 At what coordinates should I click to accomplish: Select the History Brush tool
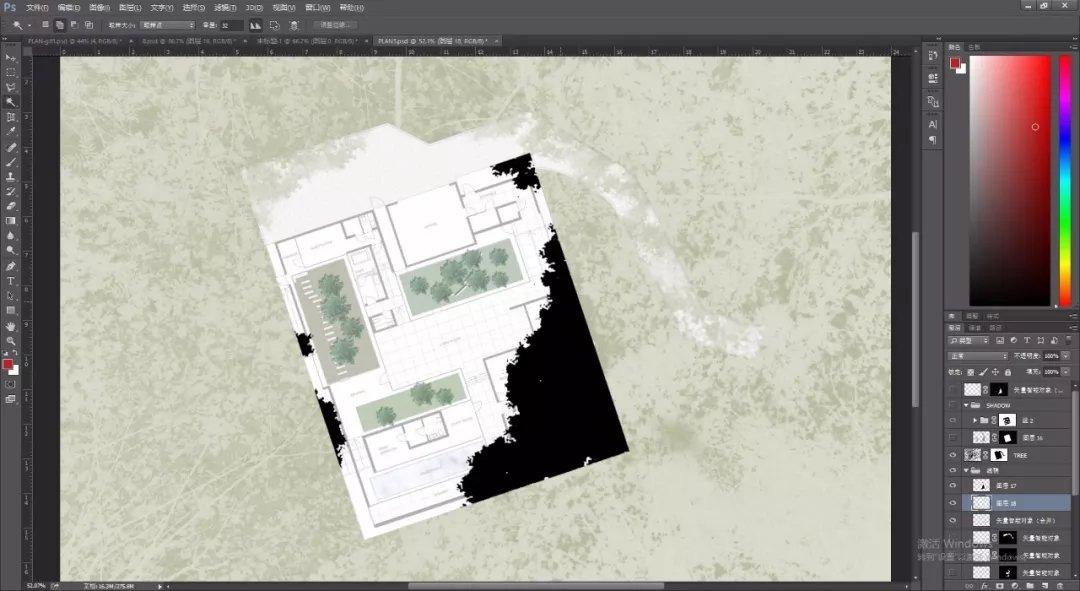pos(10,191)
